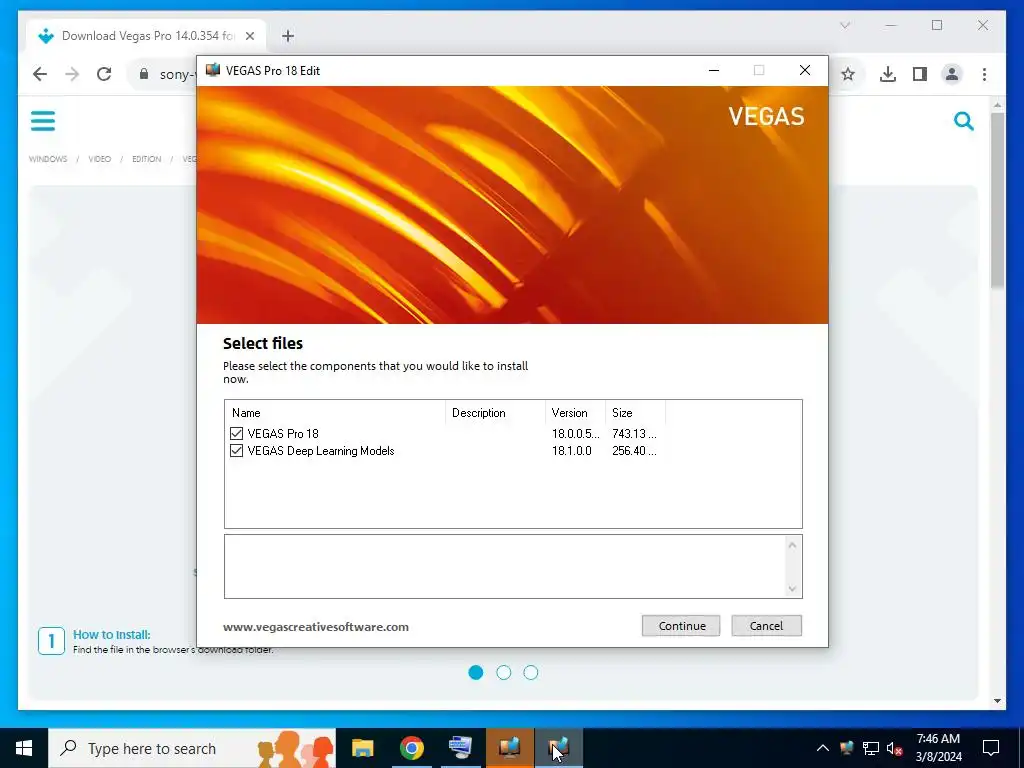
Task: Open the orange-highlighted VEGAS installer taskbar icon
Action: tap(509, 748)
